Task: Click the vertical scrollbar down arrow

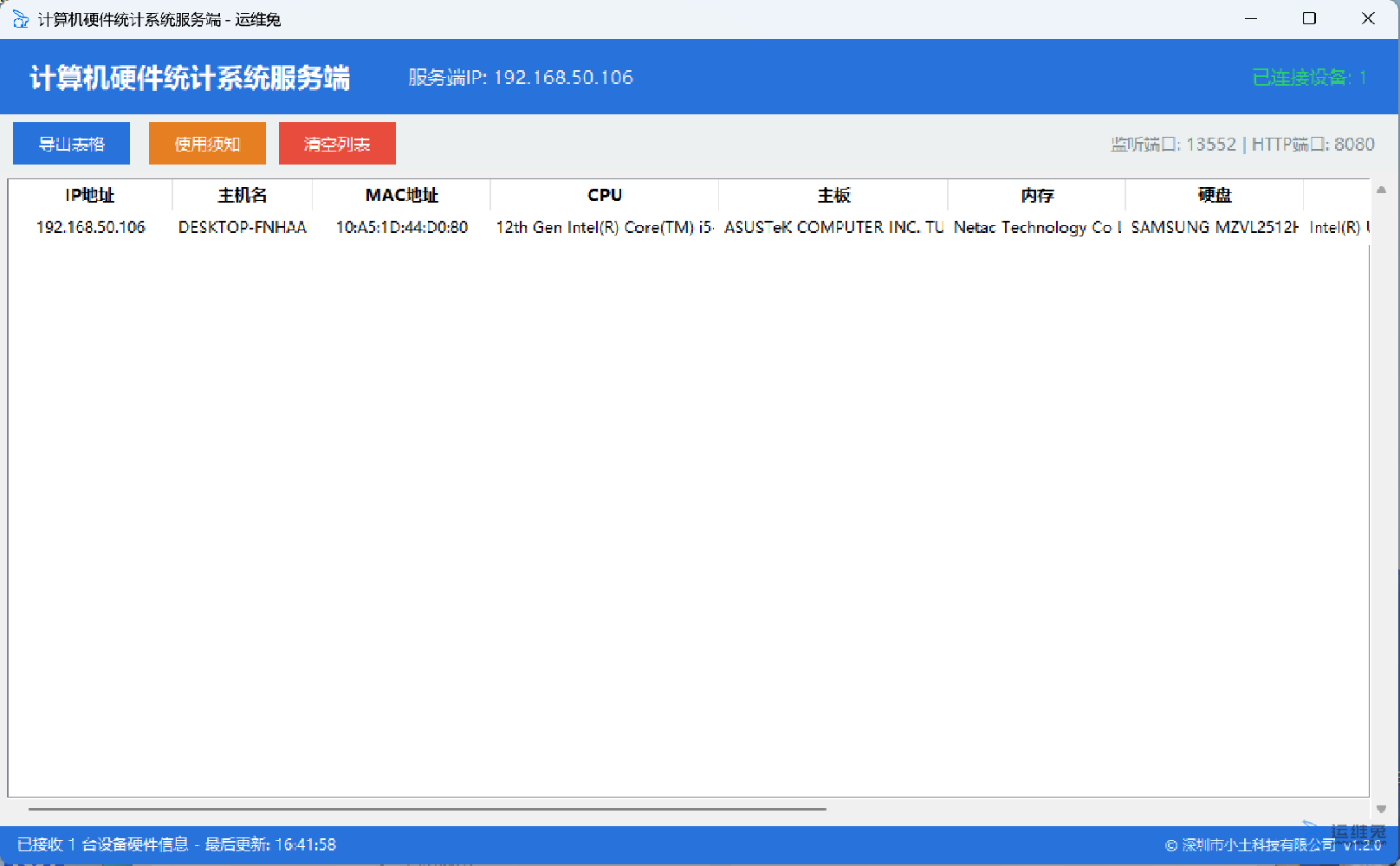Action: [x=1382, y=809]
